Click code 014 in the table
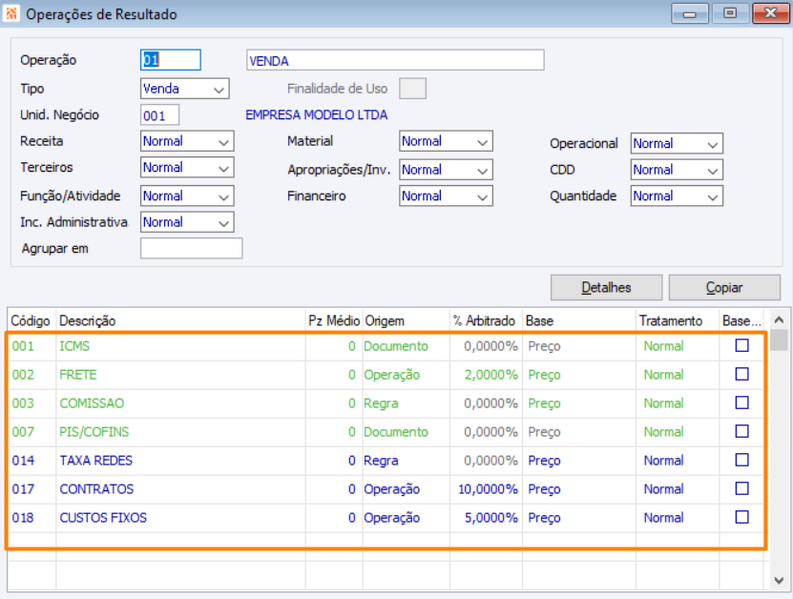Screen dimensions: 793x599 23,460
